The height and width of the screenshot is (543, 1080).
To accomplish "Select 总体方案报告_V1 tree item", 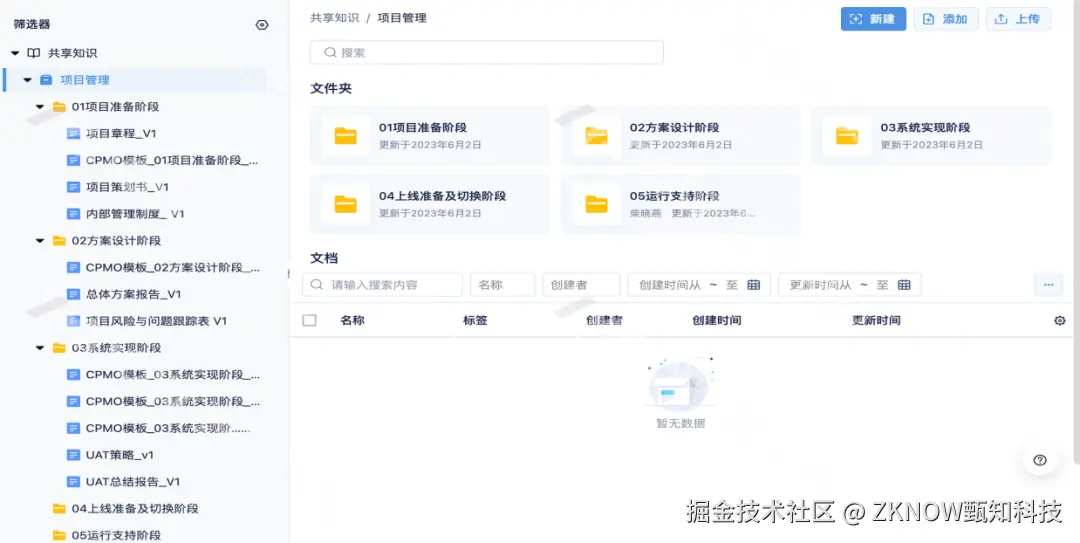I will click(x=134, y=294).
